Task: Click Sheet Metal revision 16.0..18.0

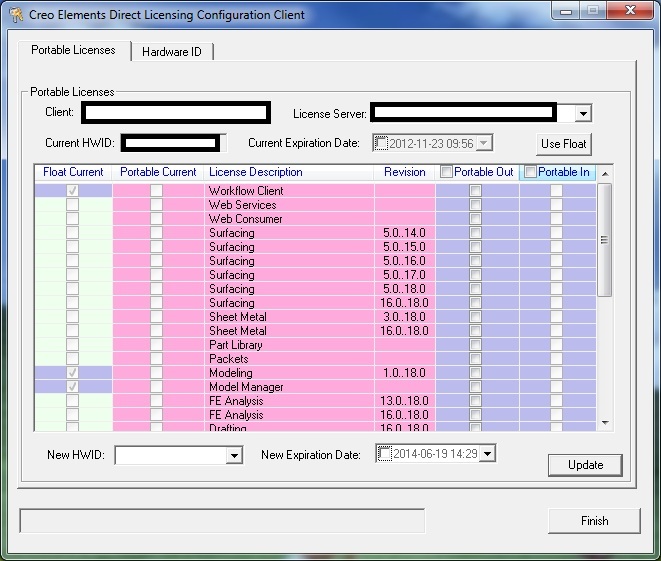Action: 404,330
